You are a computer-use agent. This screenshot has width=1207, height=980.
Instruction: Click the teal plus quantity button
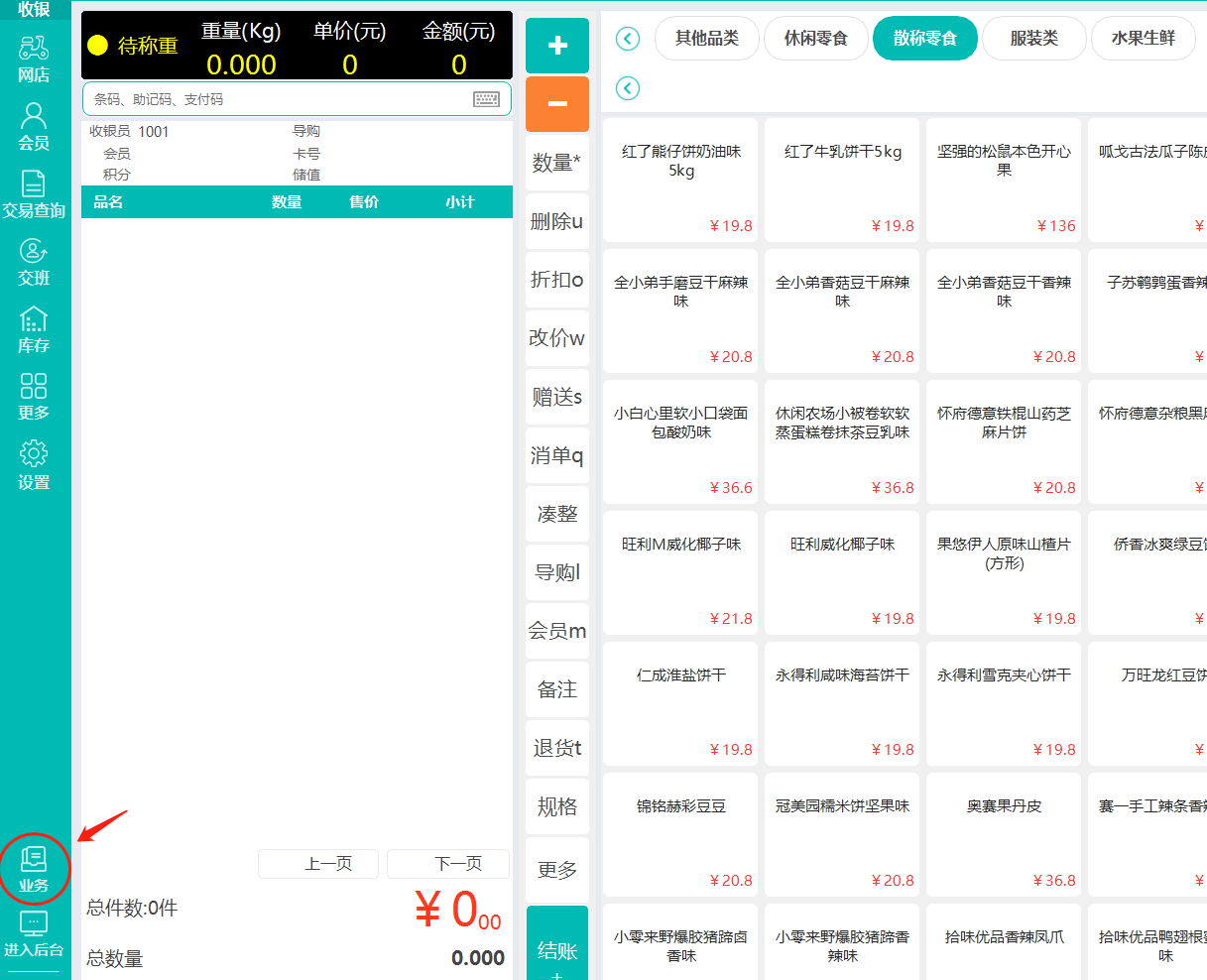coord(557,46)
